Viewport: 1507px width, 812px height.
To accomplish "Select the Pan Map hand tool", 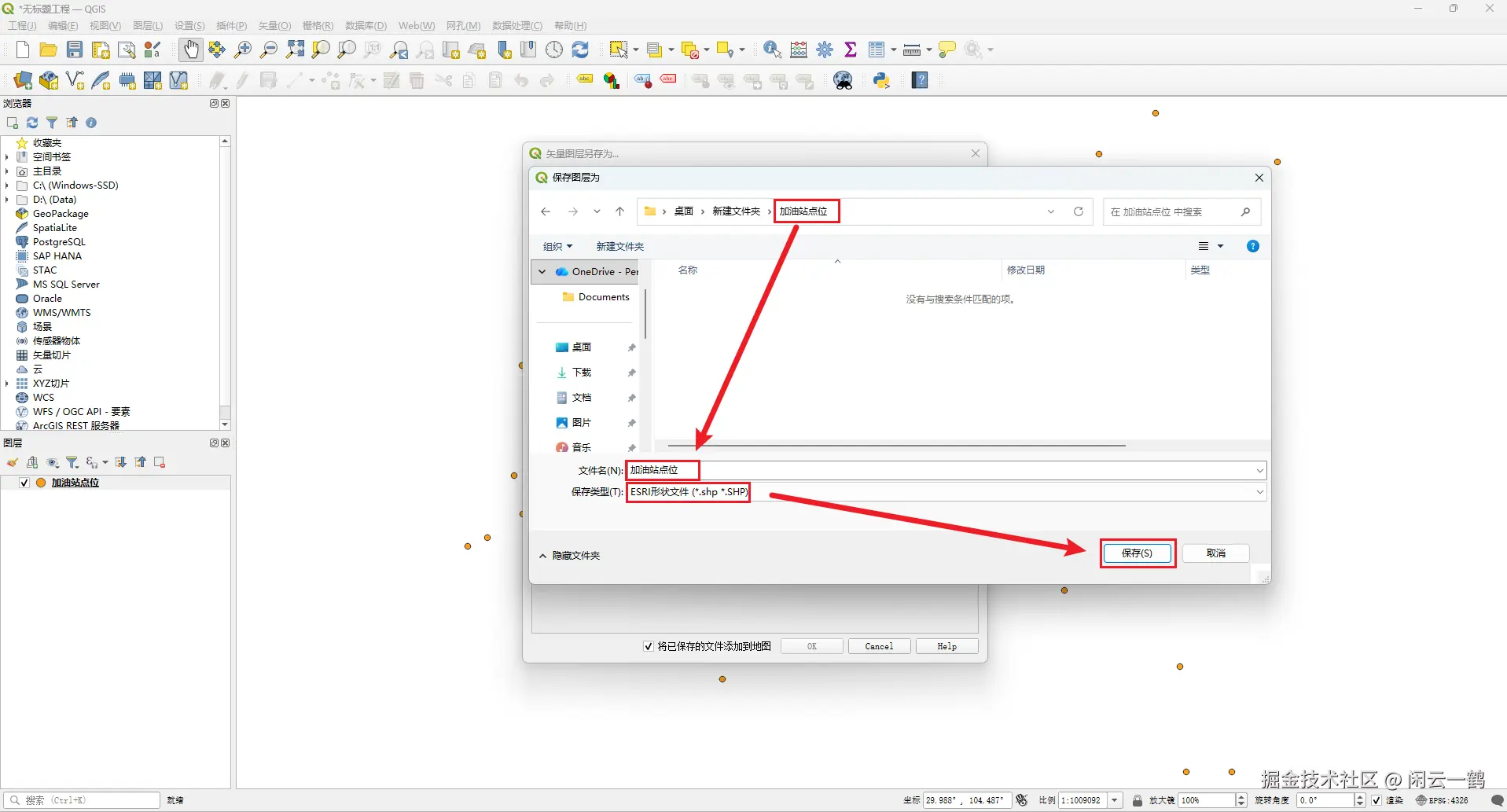I will tap(190, 50).
